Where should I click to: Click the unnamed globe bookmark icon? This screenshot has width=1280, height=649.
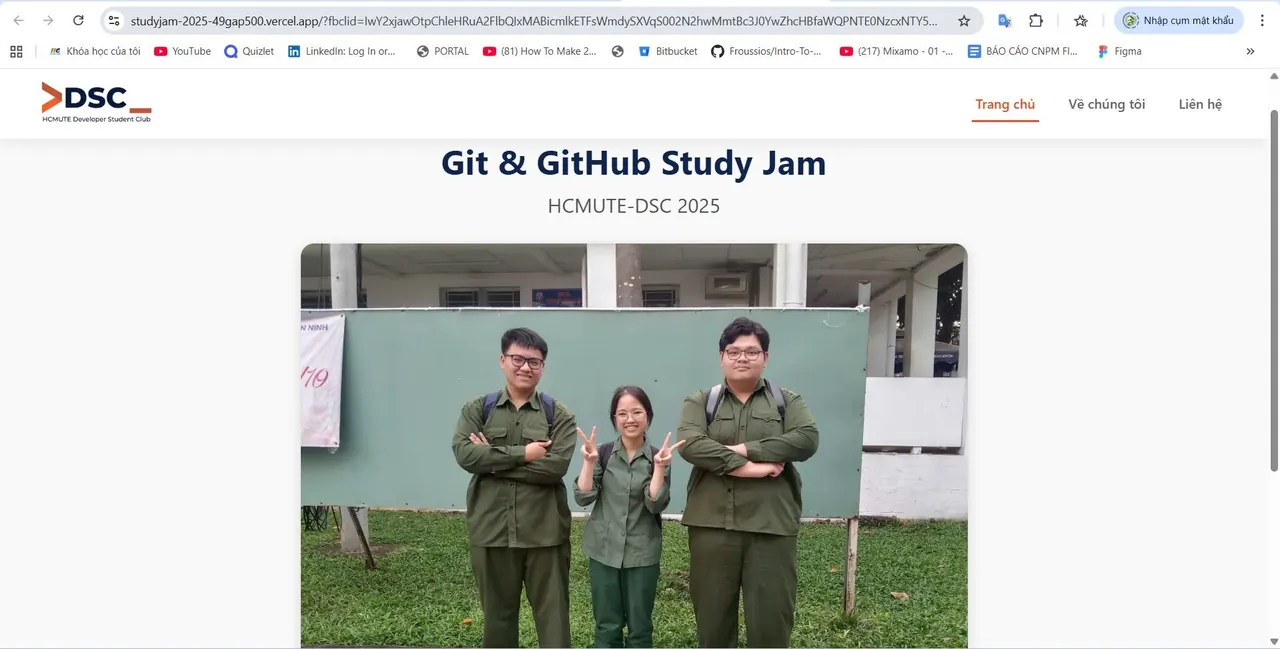tap(617, 51)
